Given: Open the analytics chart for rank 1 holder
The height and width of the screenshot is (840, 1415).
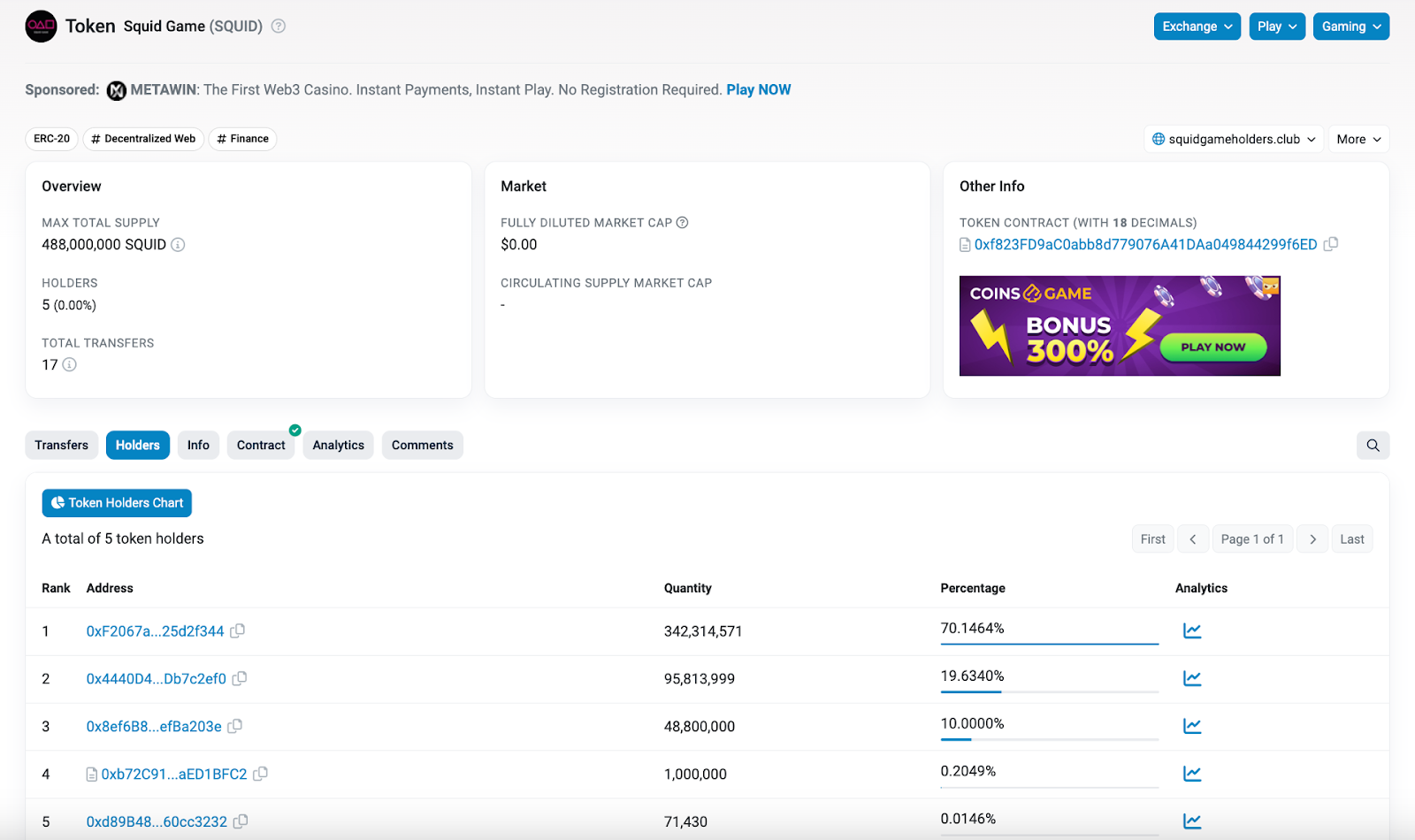Looking at the screenshot, I should (x=1193, y=630).
